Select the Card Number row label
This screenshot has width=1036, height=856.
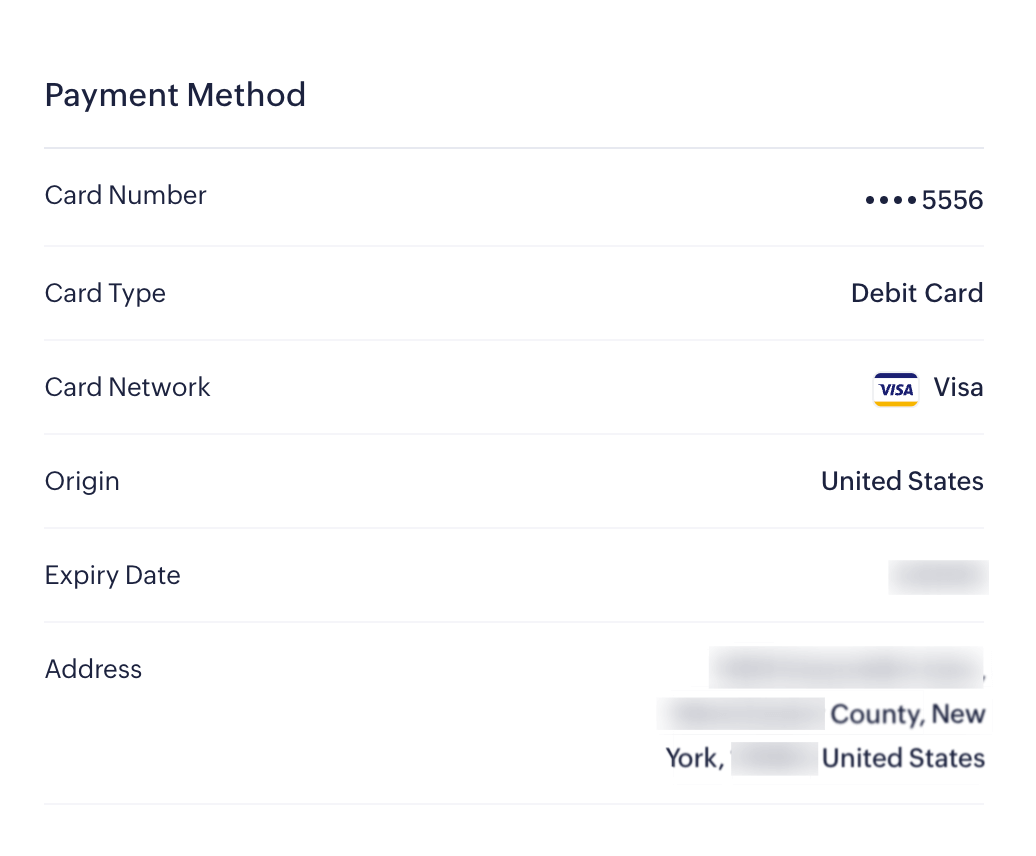tap(125, 195)
